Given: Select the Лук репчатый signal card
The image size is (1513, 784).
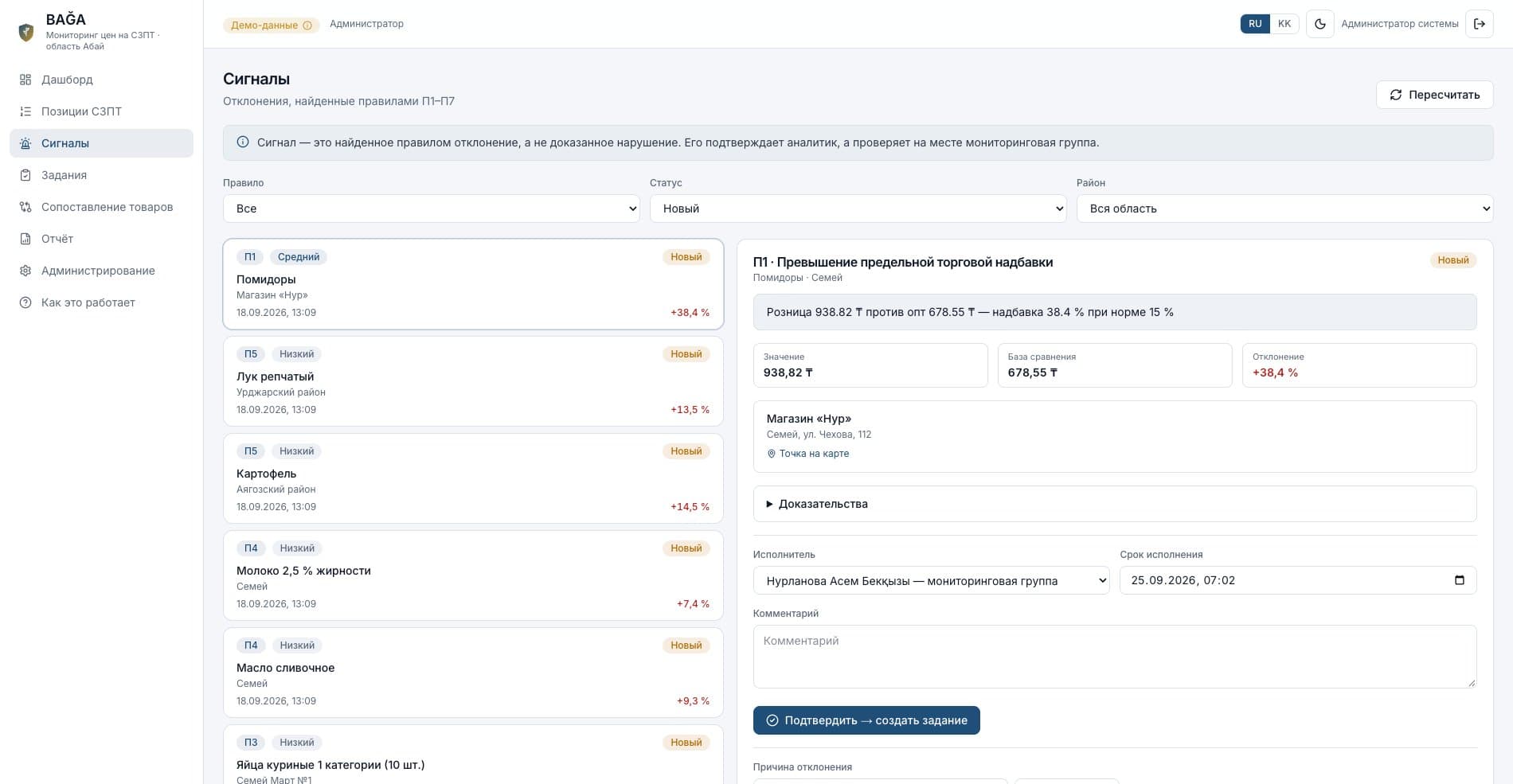Looking at the screenshot, I should [x=473, y=381].
